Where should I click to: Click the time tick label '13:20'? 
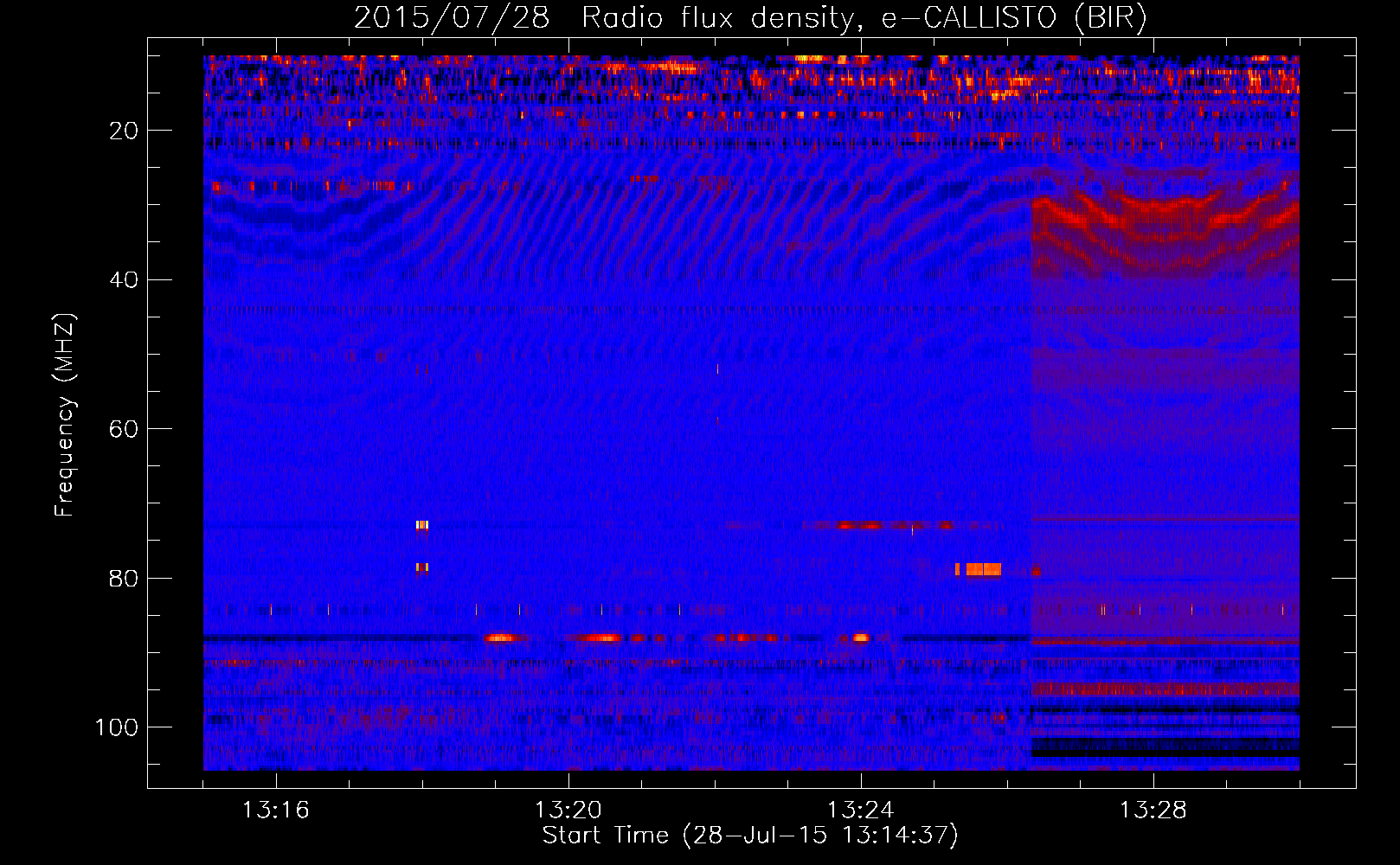568,811
